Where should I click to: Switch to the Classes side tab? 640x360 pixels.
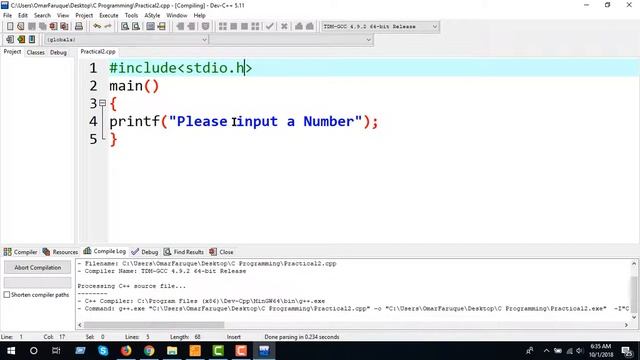tap(36, 52)
